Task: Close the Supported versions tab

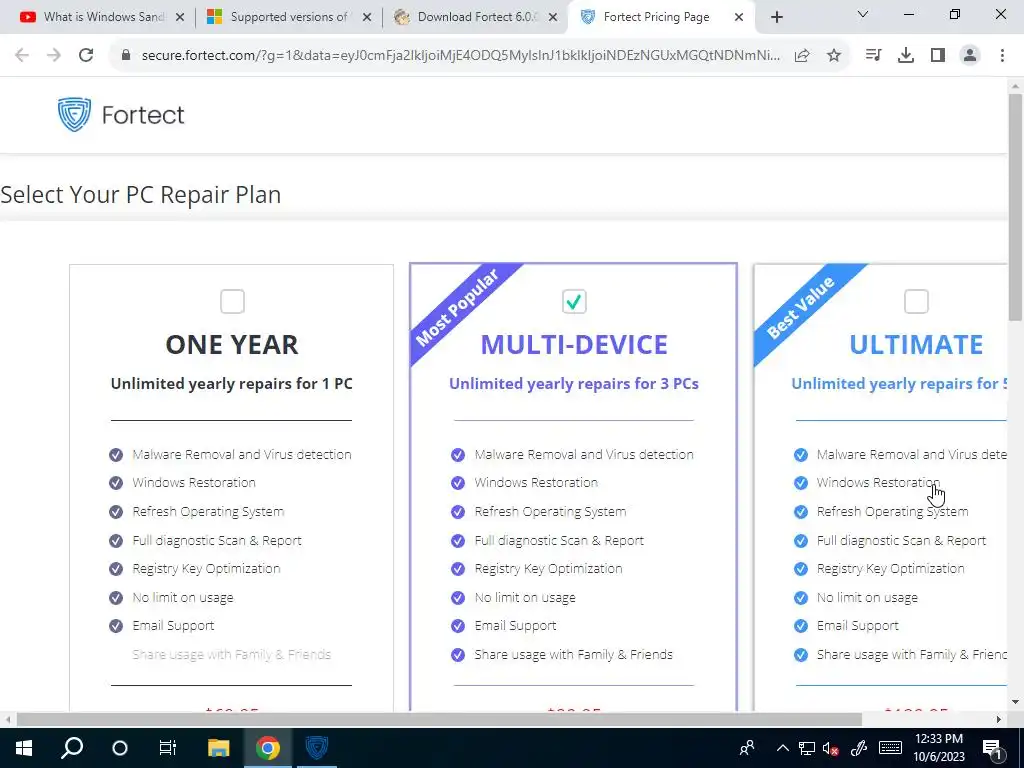Action: [367, 18]
